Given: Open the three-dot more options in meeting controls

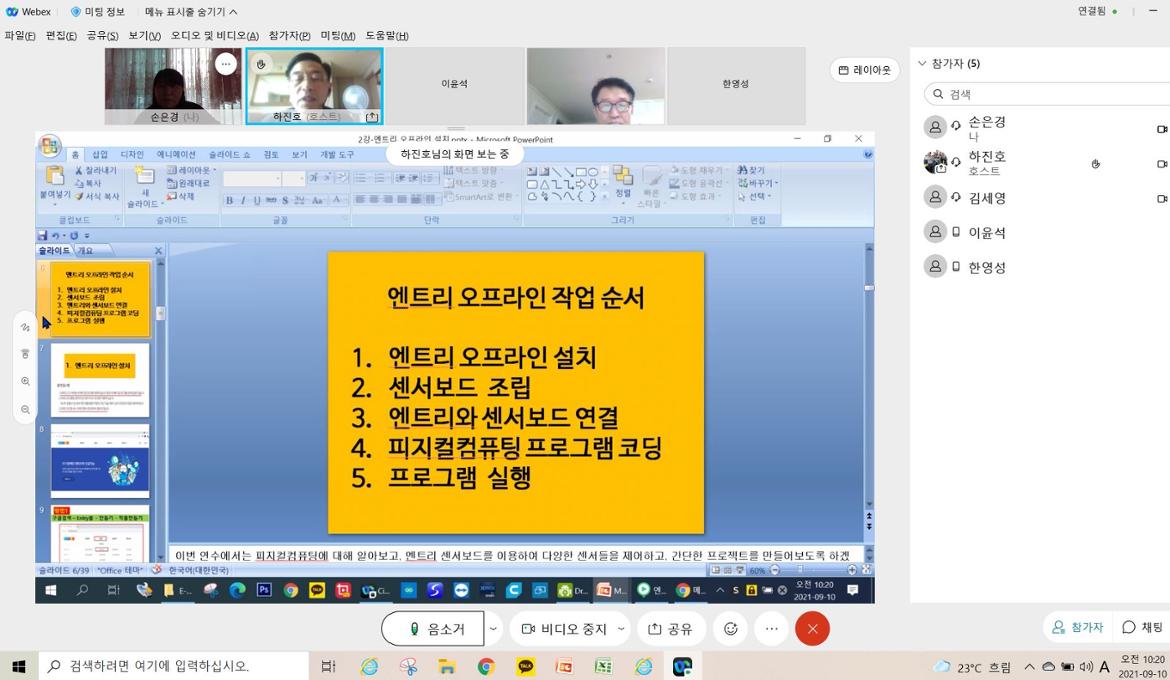Looking at the screenshot, I should [772, 628].
